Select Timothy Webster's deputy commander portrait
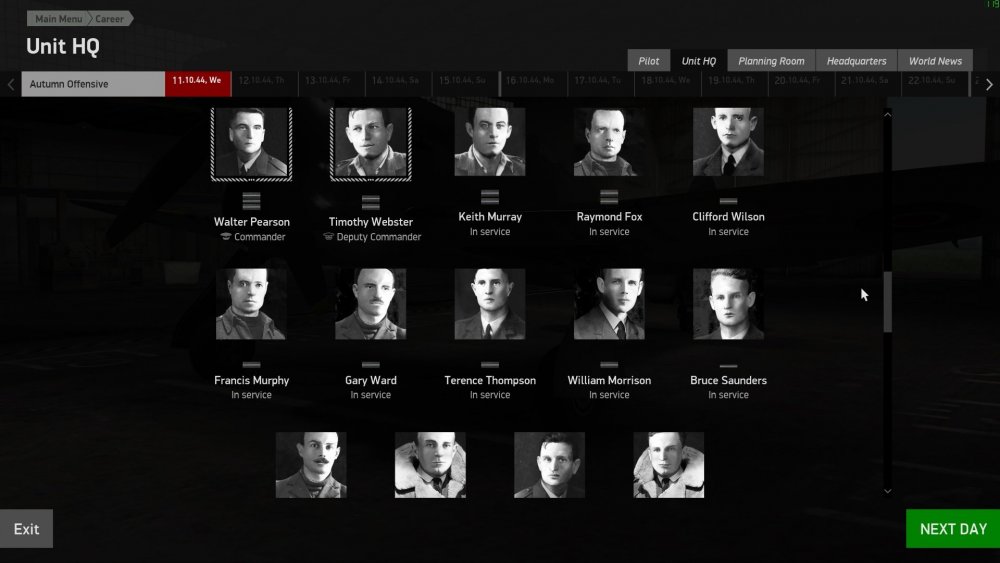This screenshot has height=563, width=1000. 370,143
